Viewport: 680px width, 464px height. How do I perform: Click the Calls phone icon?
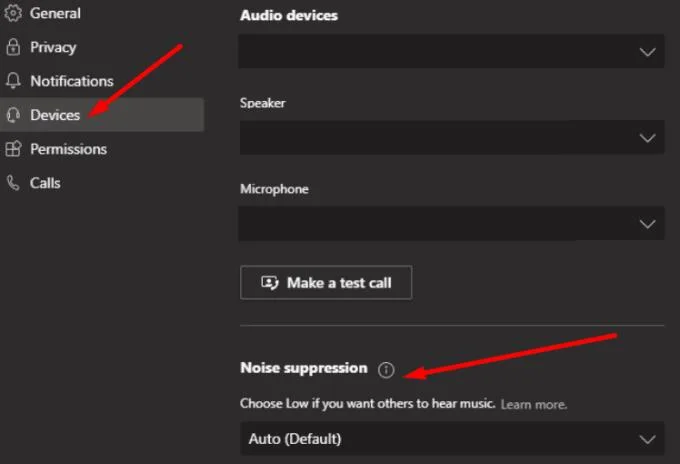tap(13, 183)
